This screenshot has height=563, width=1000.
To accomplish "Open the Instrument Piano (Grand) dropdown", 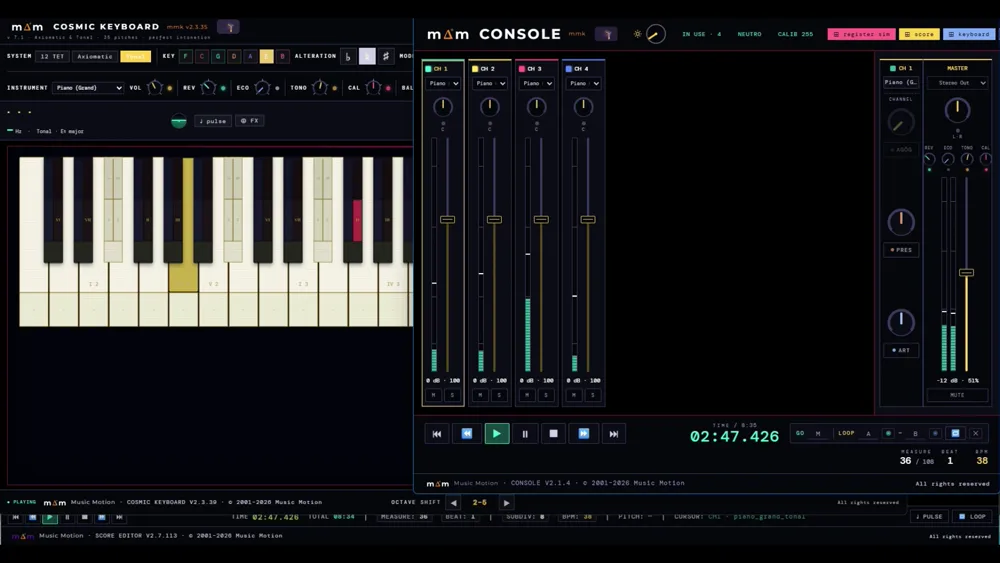I will [88, 87].
